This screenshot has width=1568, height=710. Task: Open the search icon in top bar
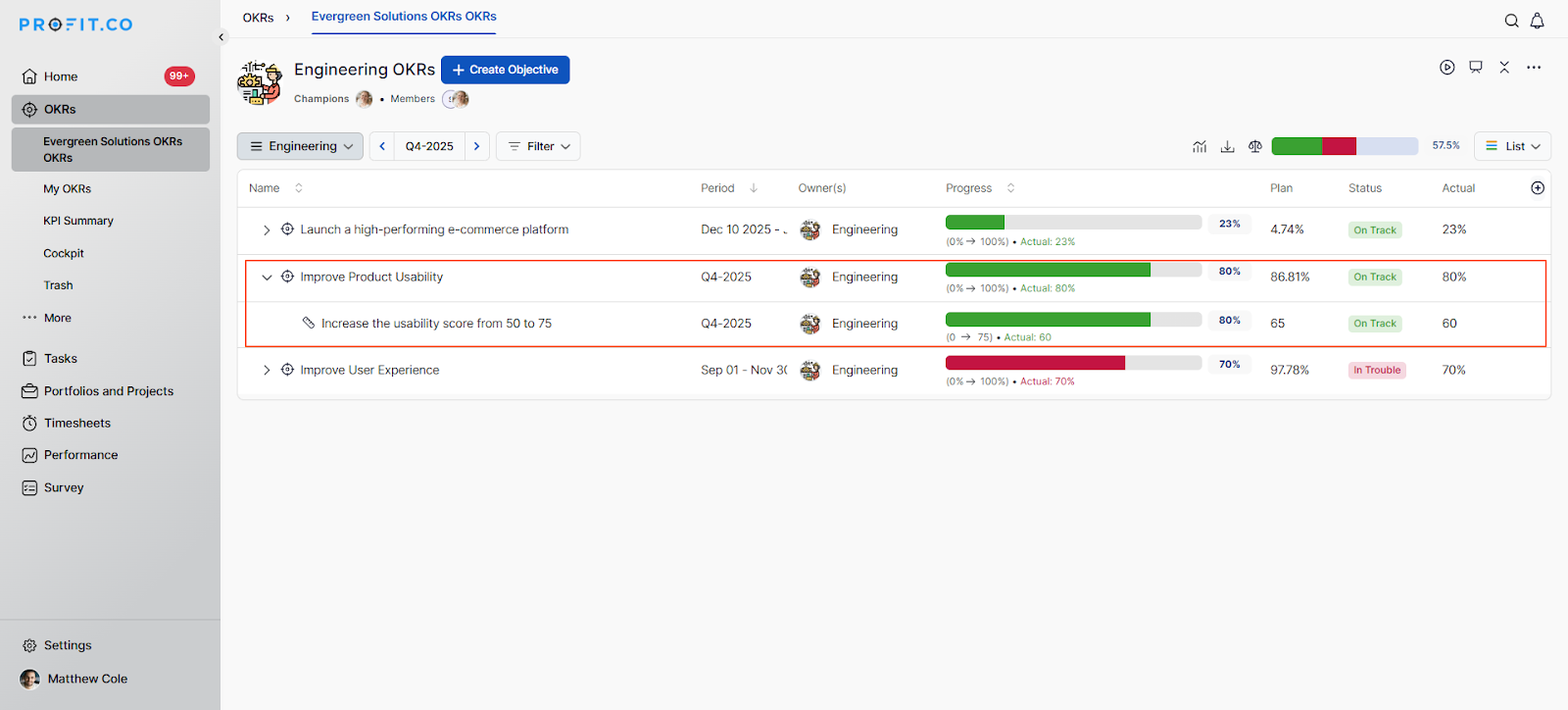tap(1512, 21)
